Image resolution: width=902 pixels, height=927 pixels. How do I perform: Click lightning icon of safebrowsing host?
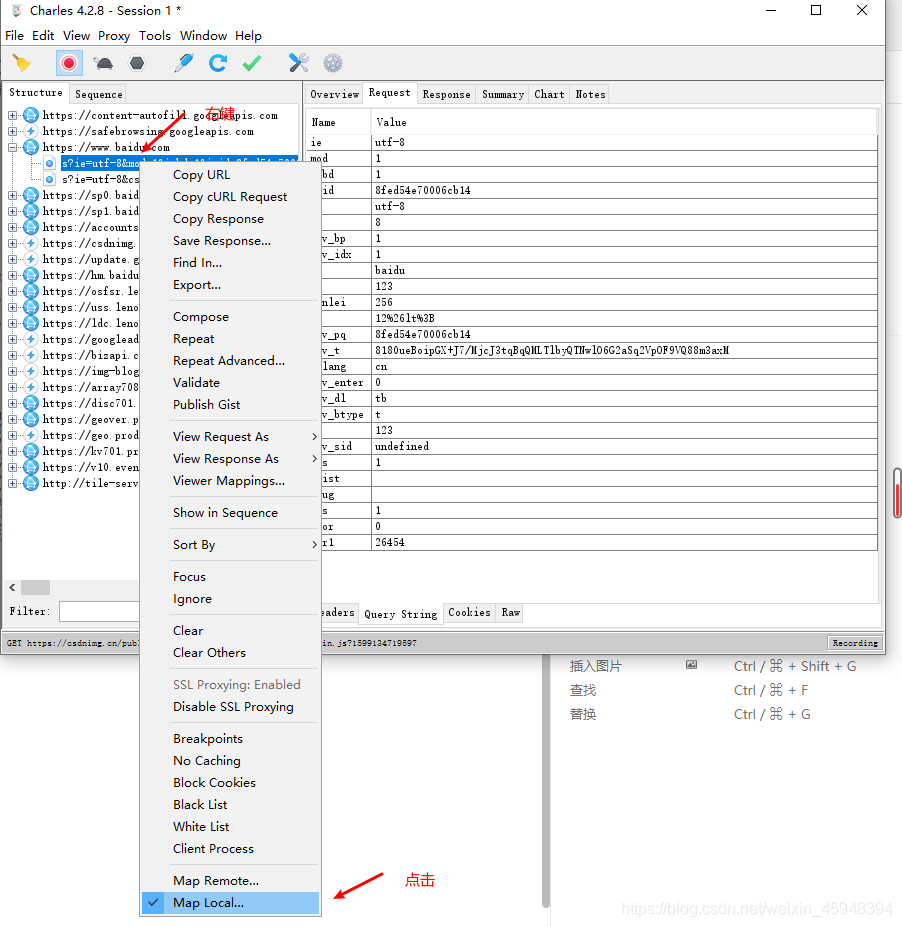(31, 131)
